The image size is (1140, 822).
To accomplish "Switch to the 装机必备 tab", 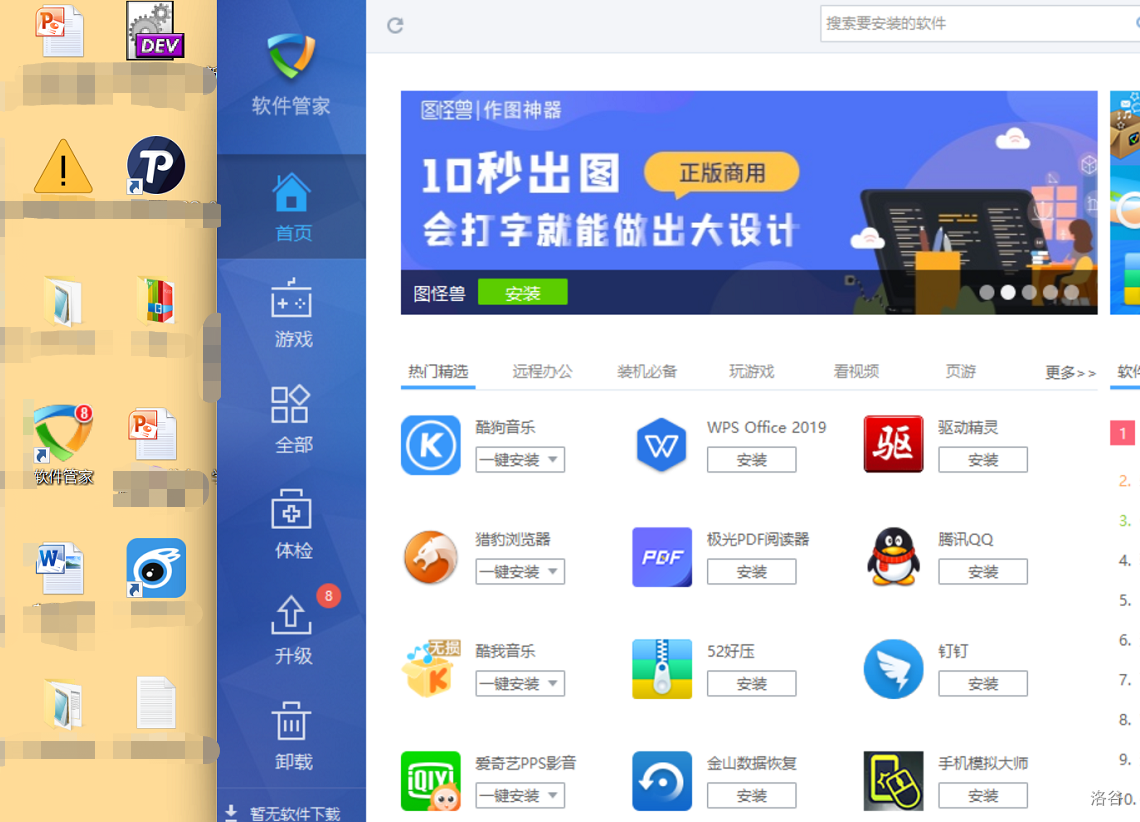I will point(647,372).
